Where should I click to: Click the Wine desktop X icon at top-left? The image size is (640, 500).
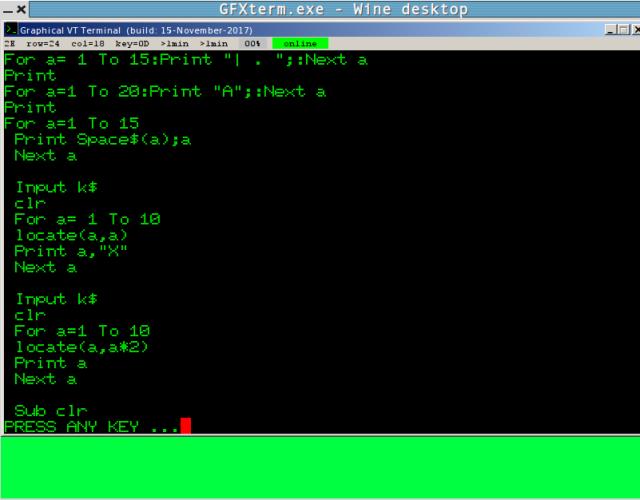coord(21,9)
